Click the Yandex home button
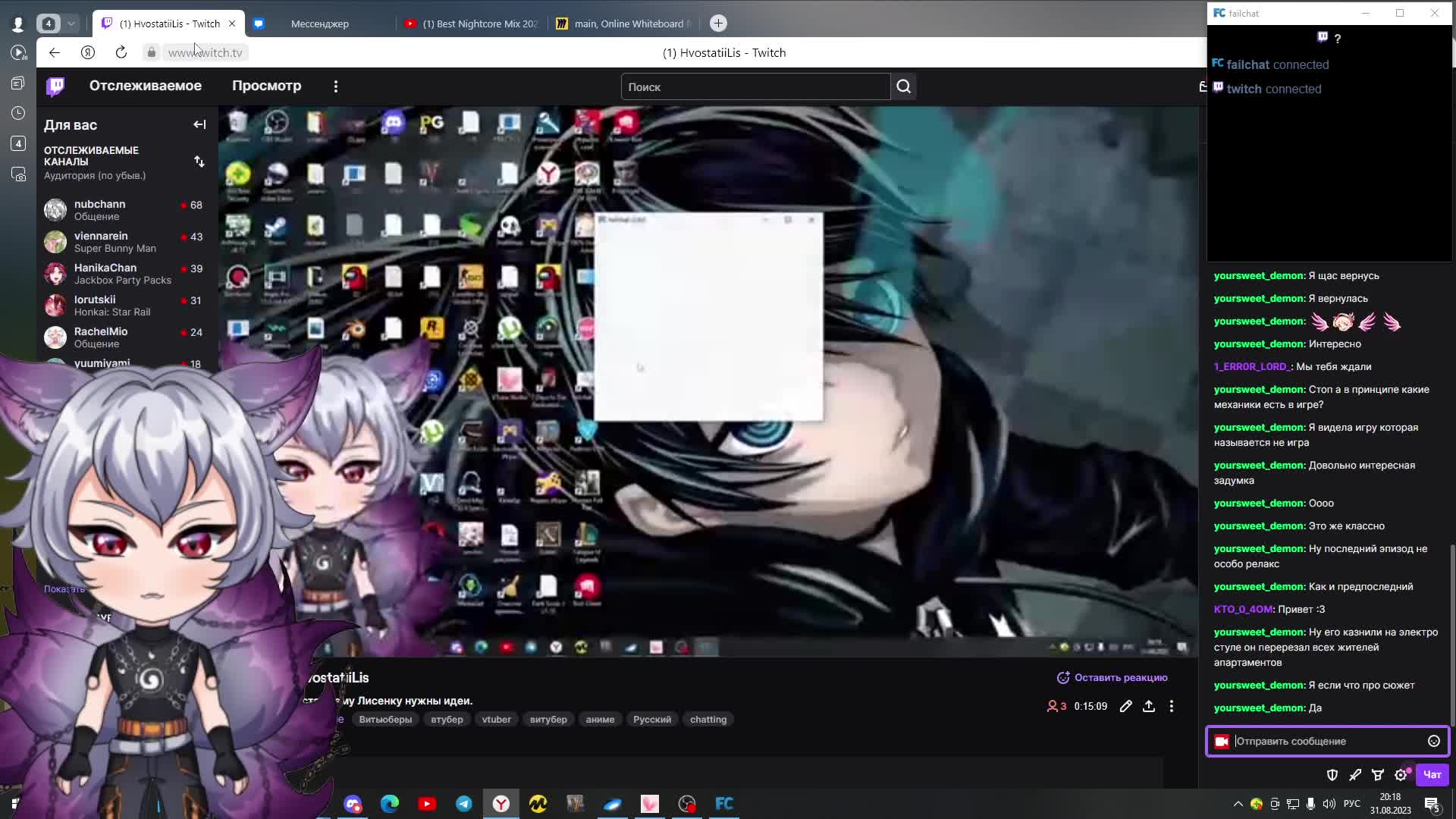Image resolution: width=1456 pixels, height=819 pixels. (88, 52)
